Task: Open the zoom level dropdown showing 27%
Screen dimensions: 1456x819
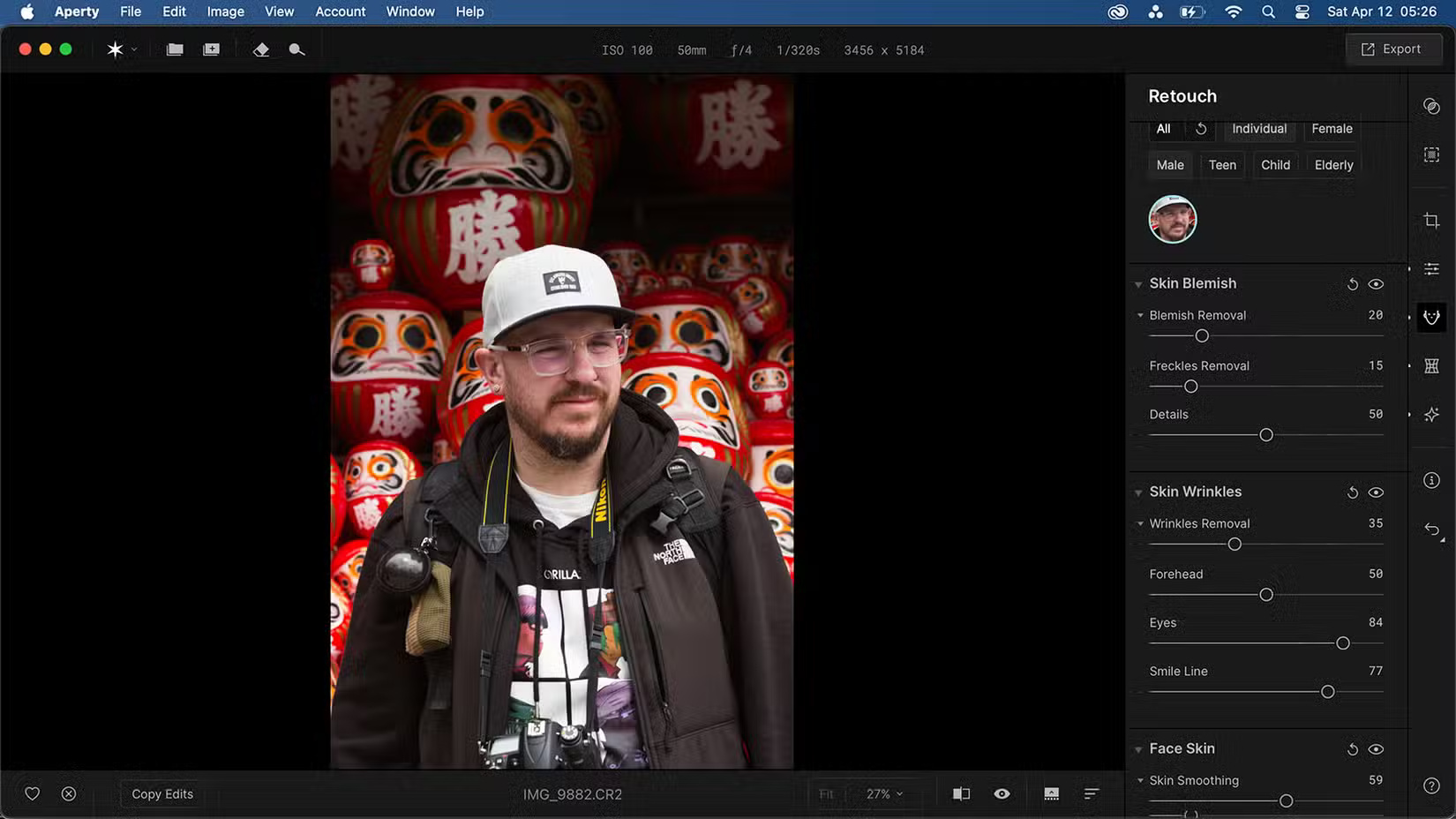Action: click(x=882, y=793)
